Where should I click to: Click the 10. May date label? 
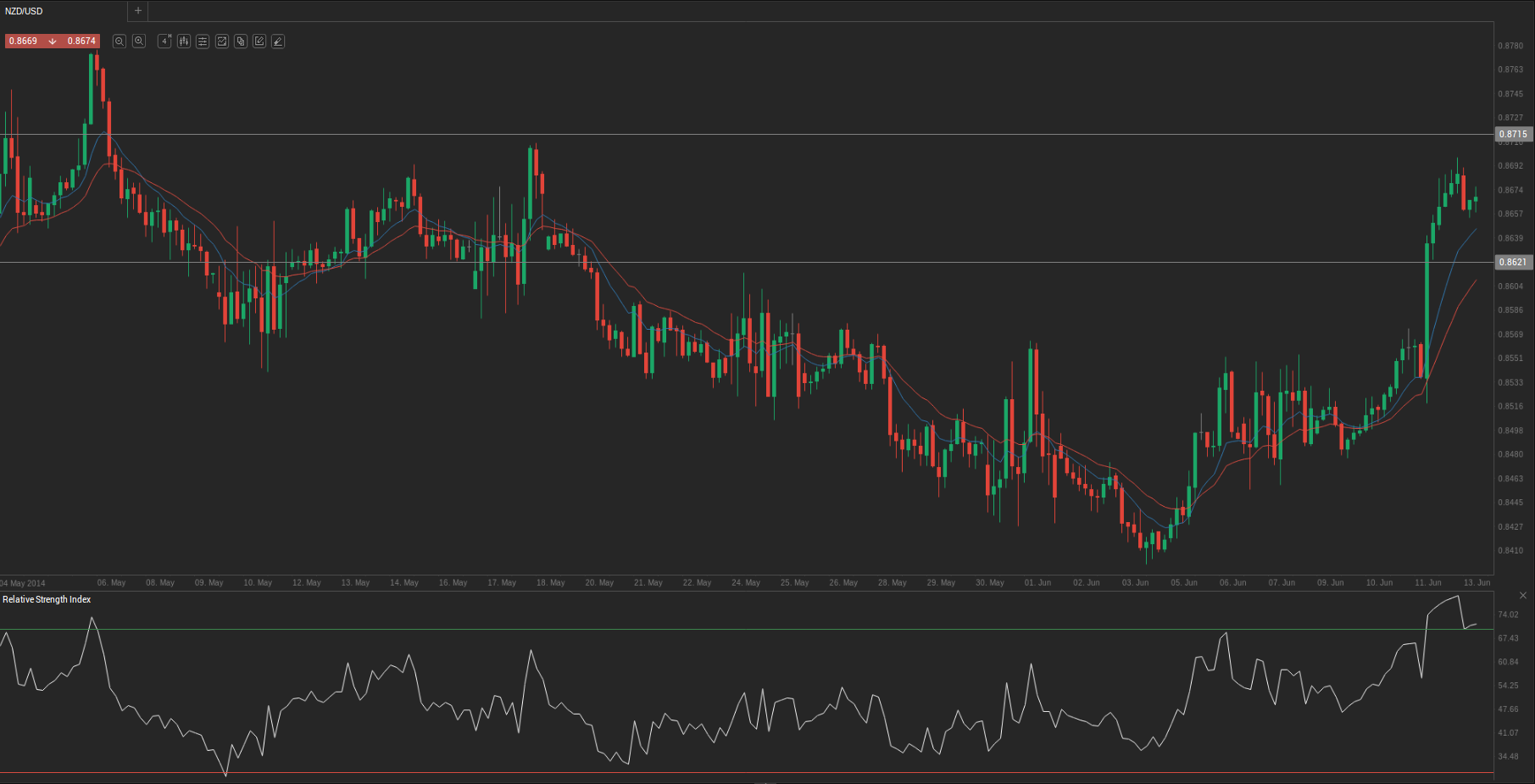tap(258, 583)
